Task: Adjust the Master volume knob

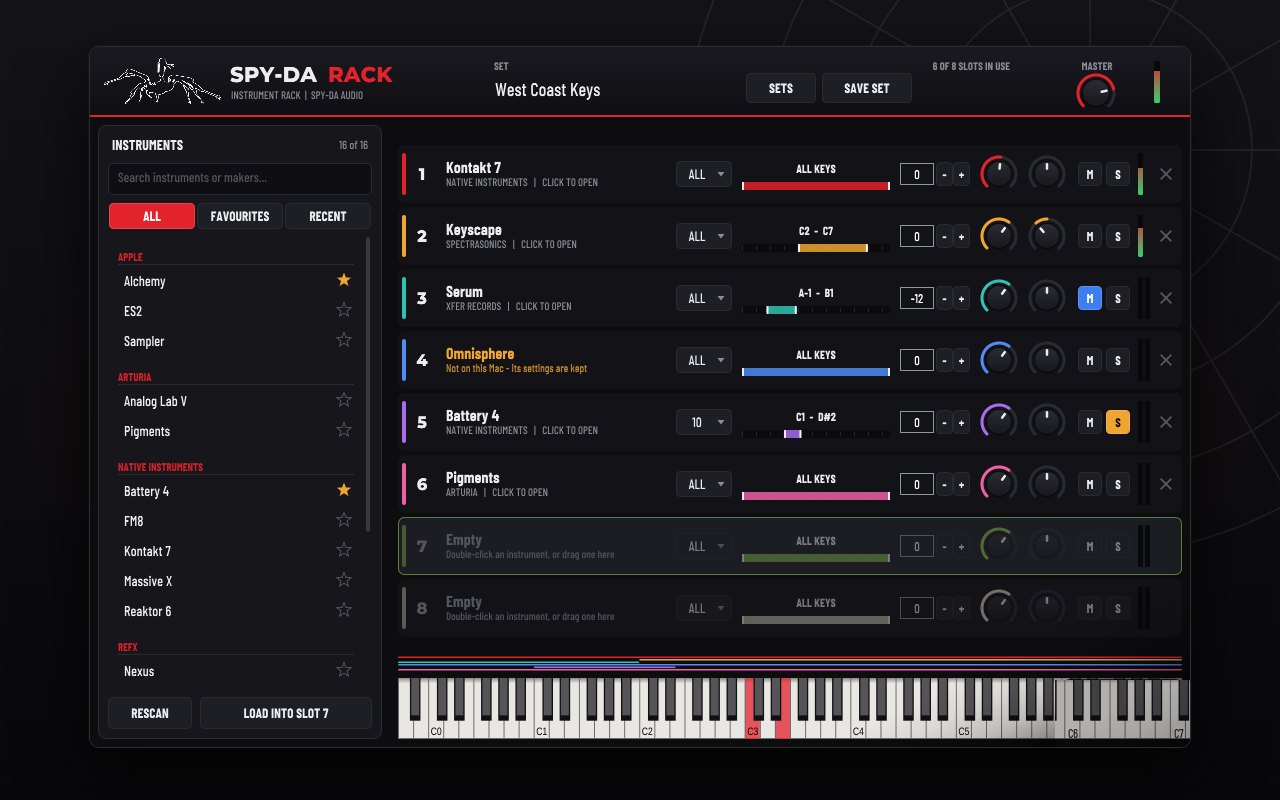Action: [x=1096, y=93]
